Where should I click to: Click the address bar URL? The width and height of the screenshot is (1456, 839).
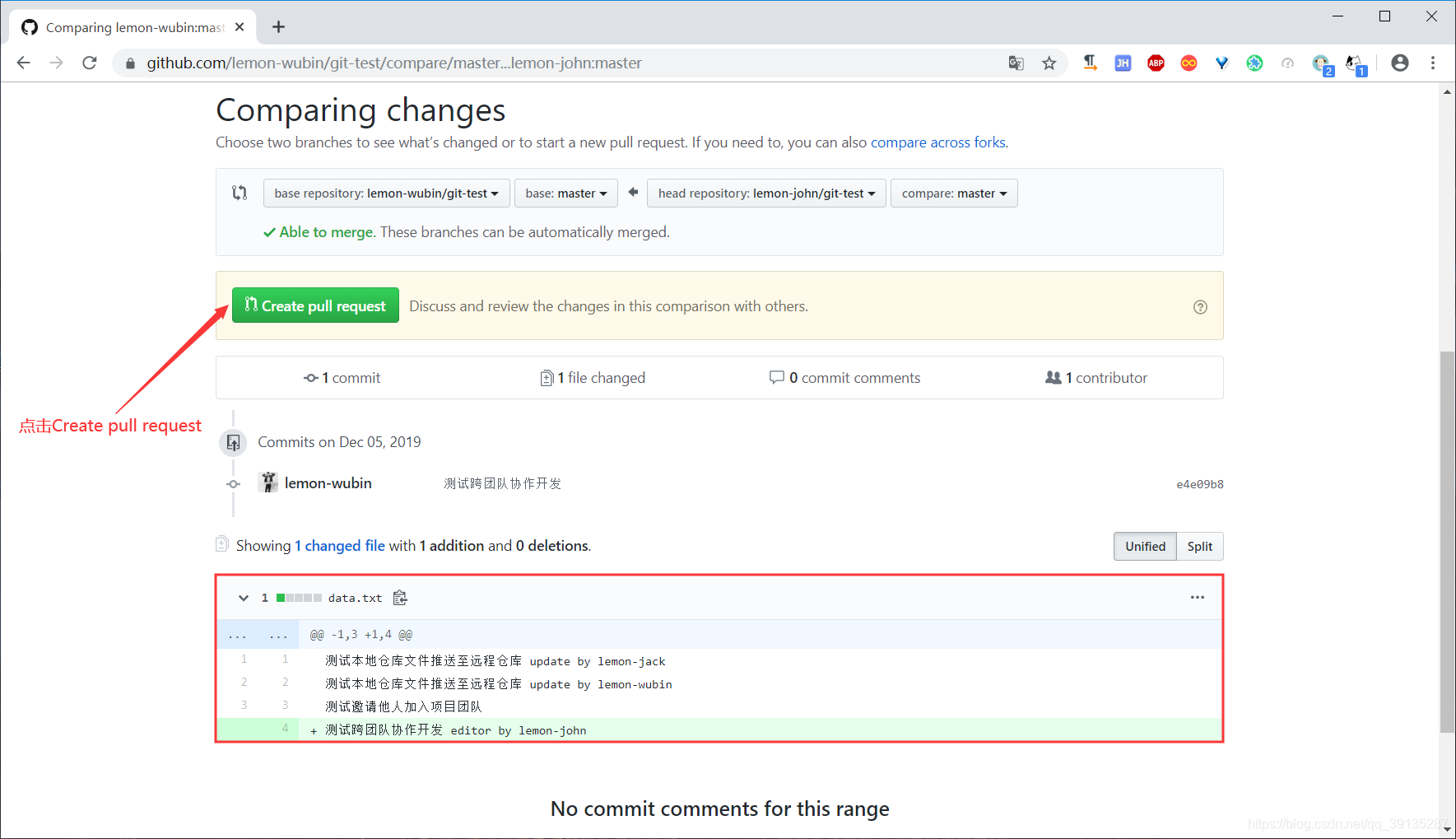click(x=394, y=63)
